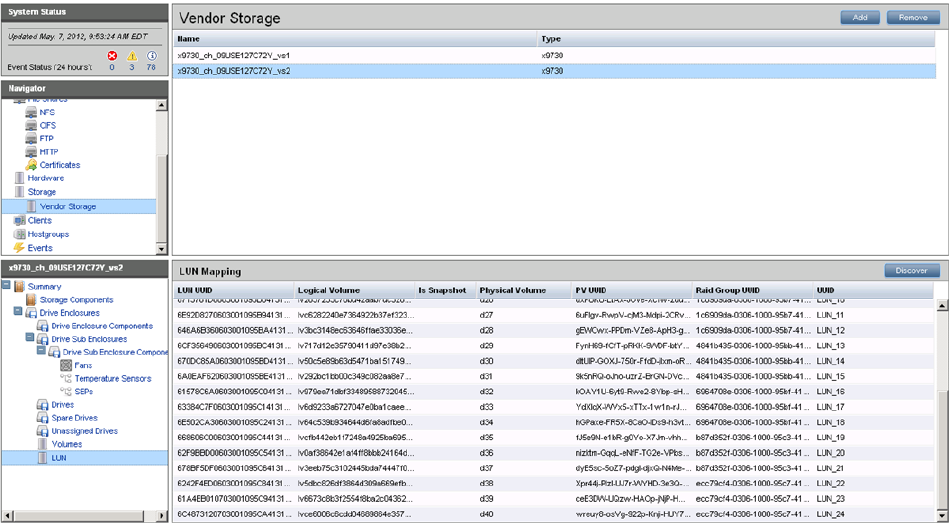The height and width of the screenshot is (523, 949).
Task: Click the informational event status icon
Action: coord(152,56)
